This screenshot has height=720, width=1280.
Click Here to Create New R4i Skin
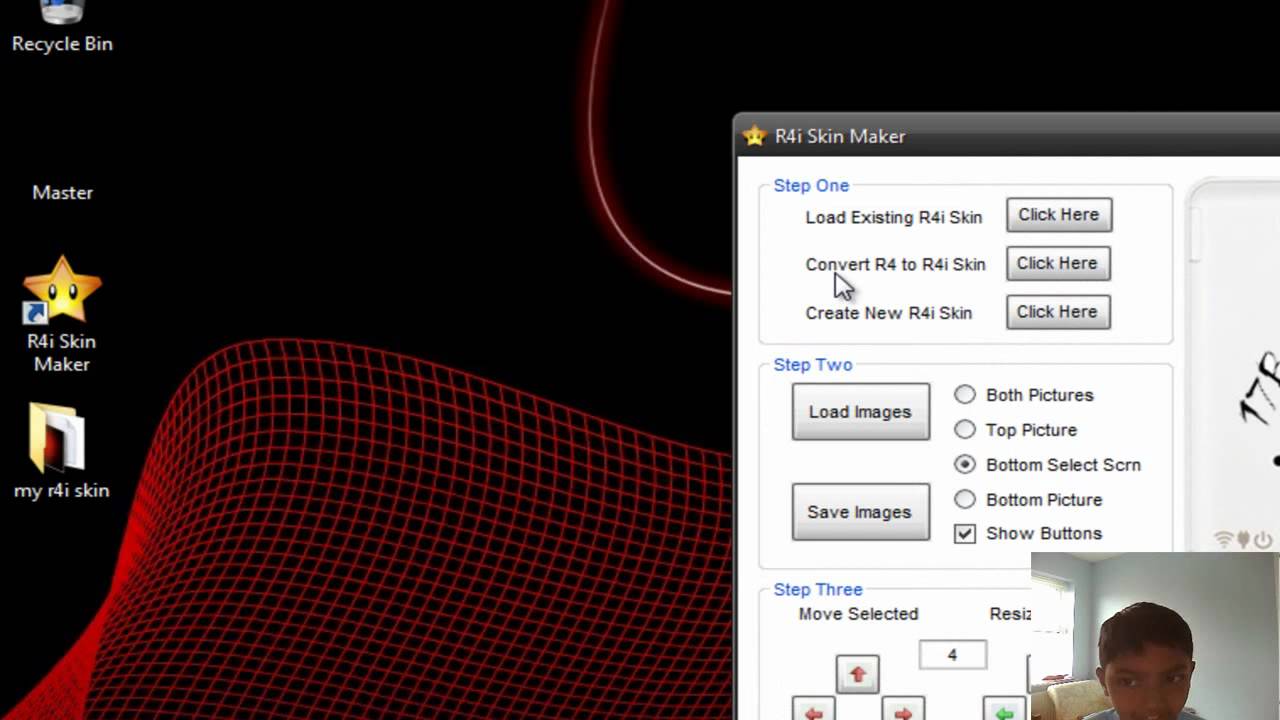pos(1058,312)
